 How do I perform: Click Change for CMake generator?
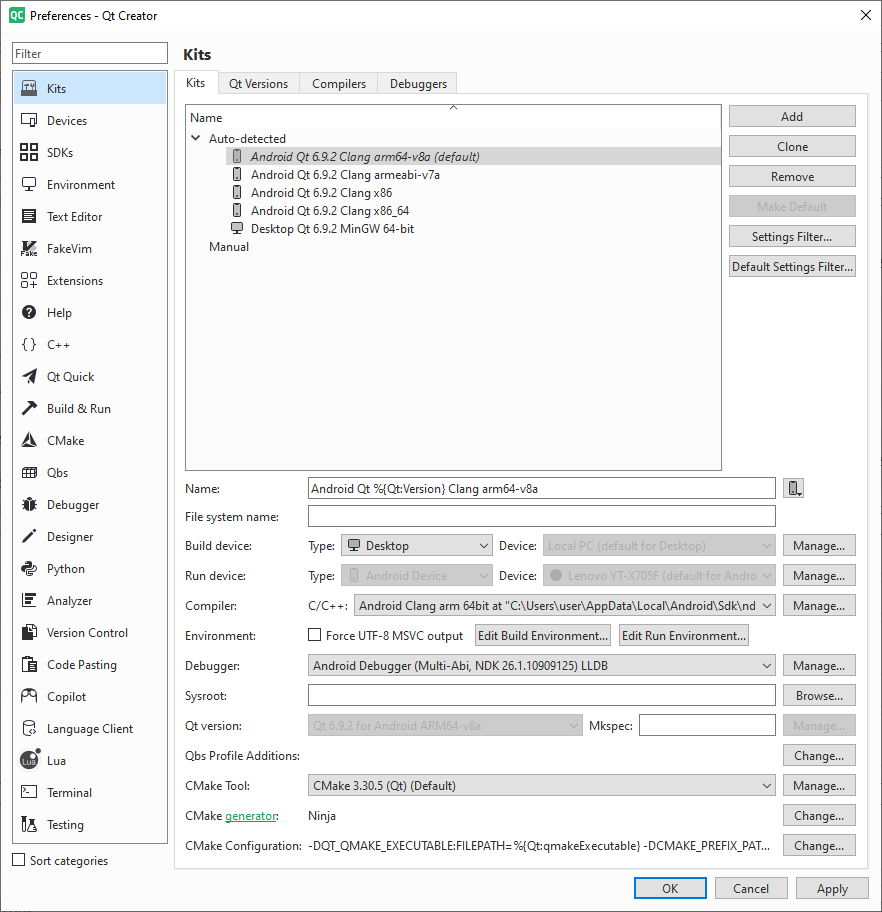[x=819, y=816]
